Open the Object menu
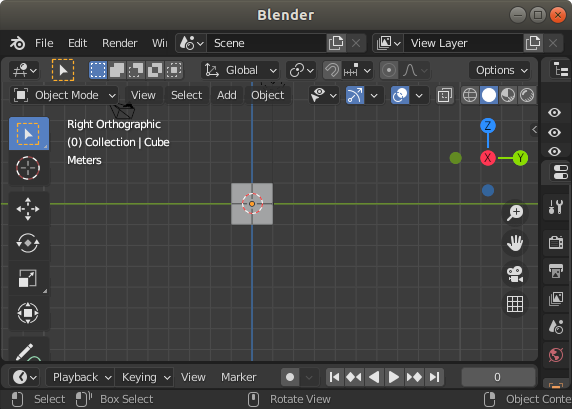572x409 pixels. 267,96
